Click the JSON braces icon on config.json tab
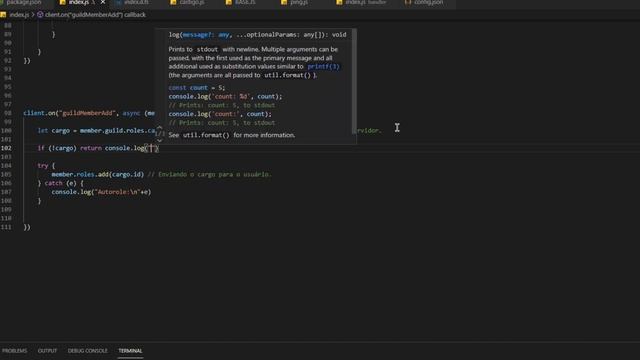Image resolution: width=640 pixels, height=360 pixels. click(x=407, y=2)
